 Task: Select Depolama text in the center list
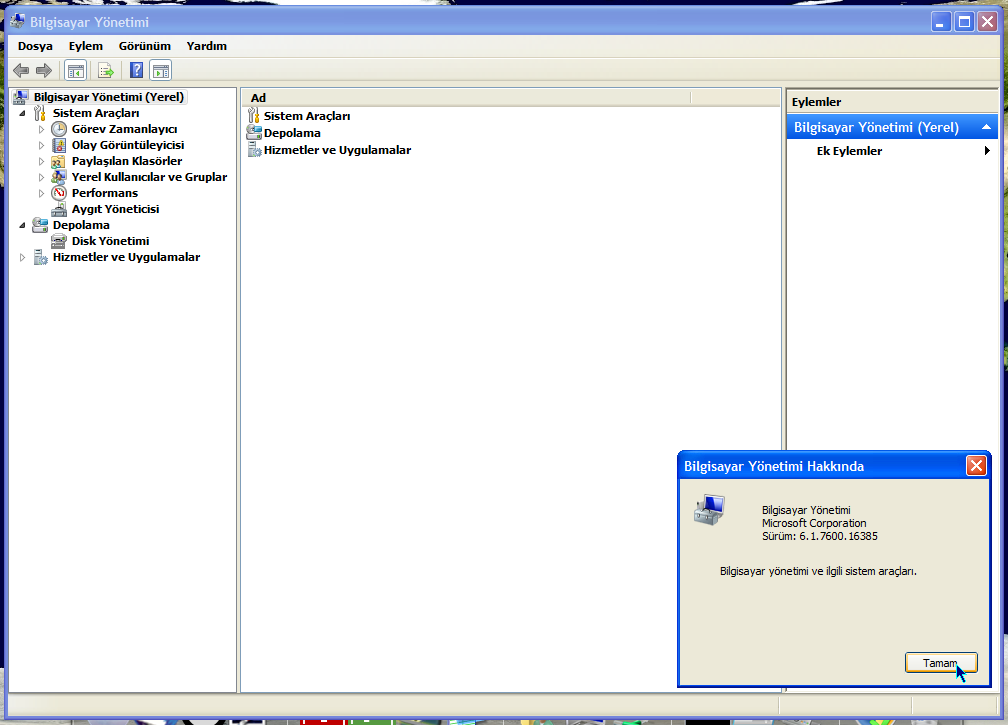pos(292,133)
